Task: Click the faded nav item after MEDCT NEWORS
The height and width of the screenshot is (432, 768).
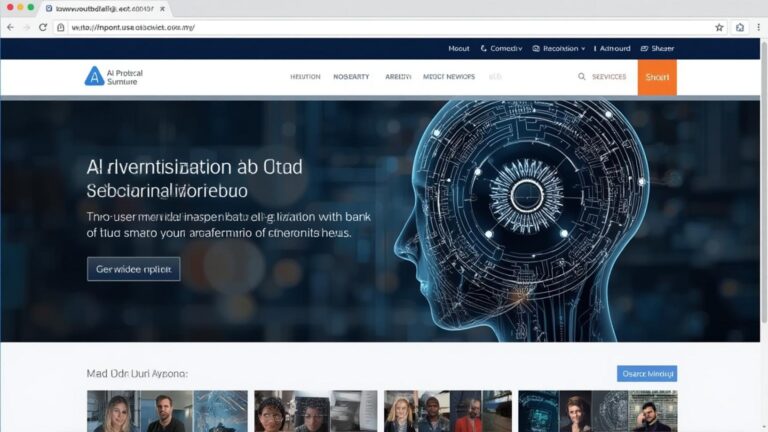Action: point(495,77)
